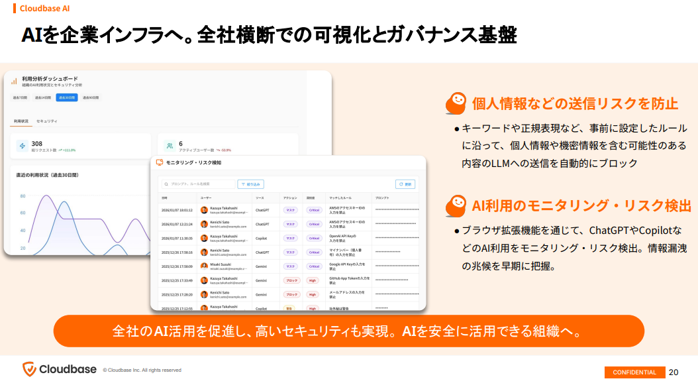This screenshot has width=698, height=389.
Task: Click the ChatGPT cell in the マイナンバー row
Action: coord(262,252)
